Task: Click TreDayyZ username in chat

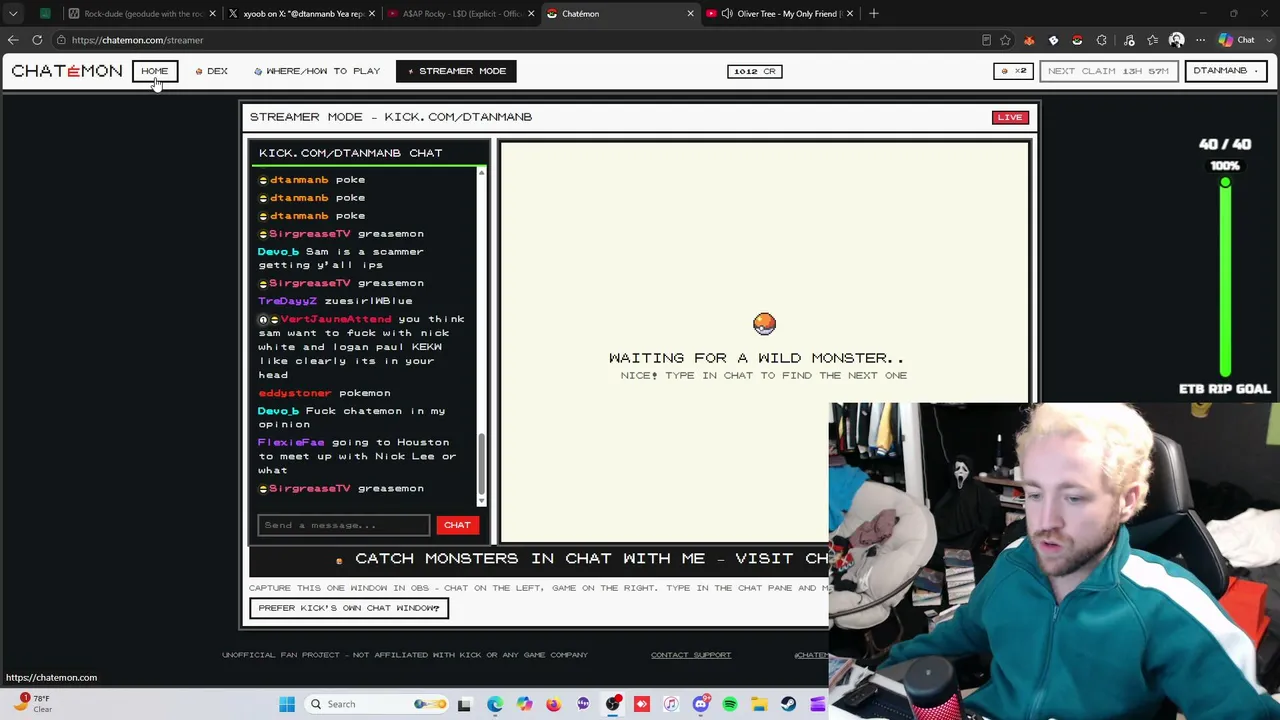Action: tap(288, 301)
